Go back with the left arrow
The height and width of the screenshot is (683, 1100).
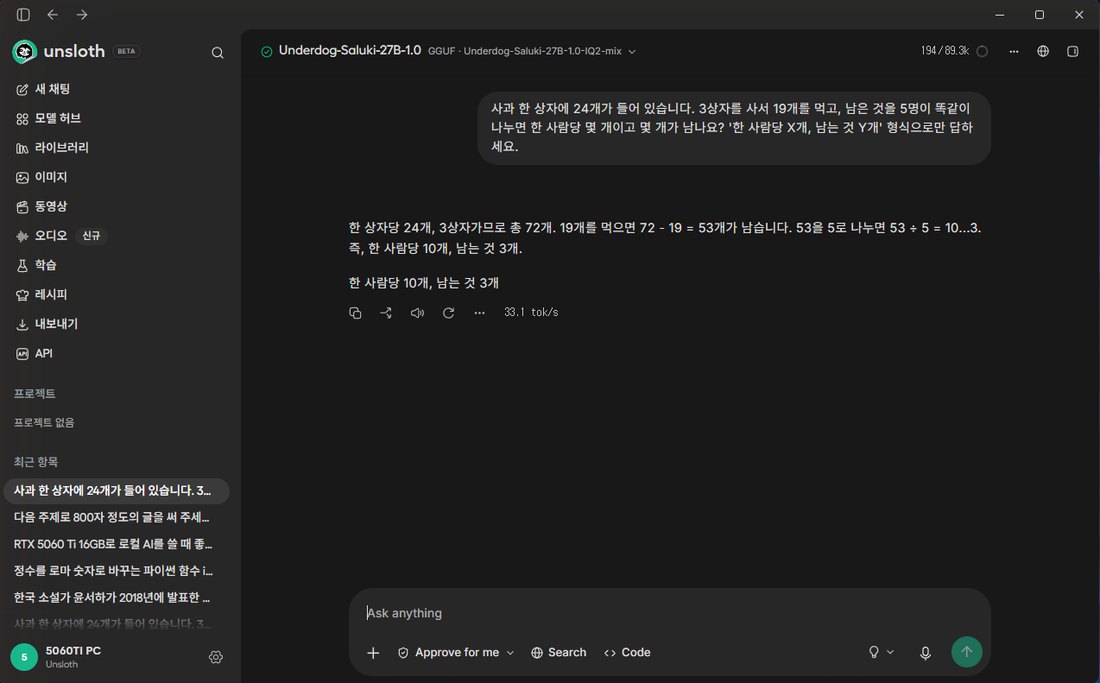(x=53, y=15)
